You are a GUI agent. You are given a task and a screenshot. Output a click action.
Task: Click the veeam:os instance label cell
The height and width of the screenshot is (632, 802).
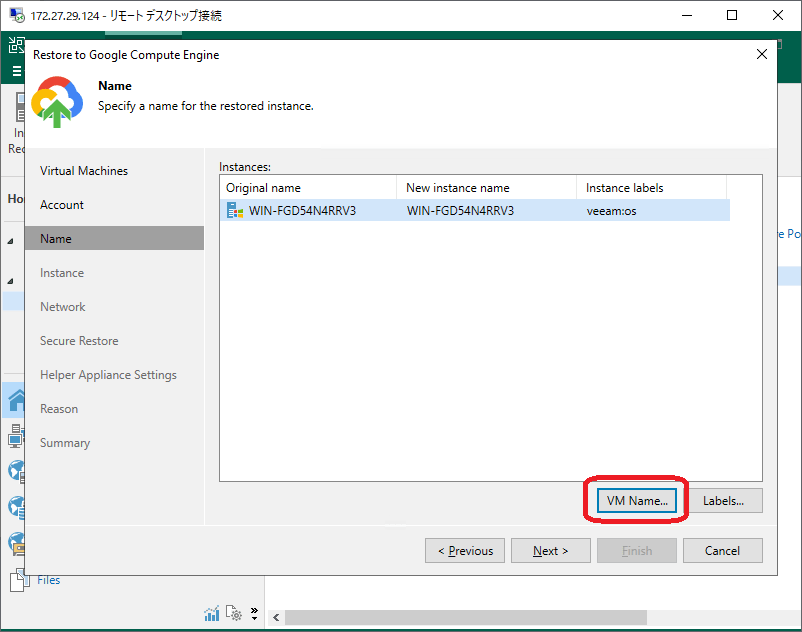pos(611,211)
